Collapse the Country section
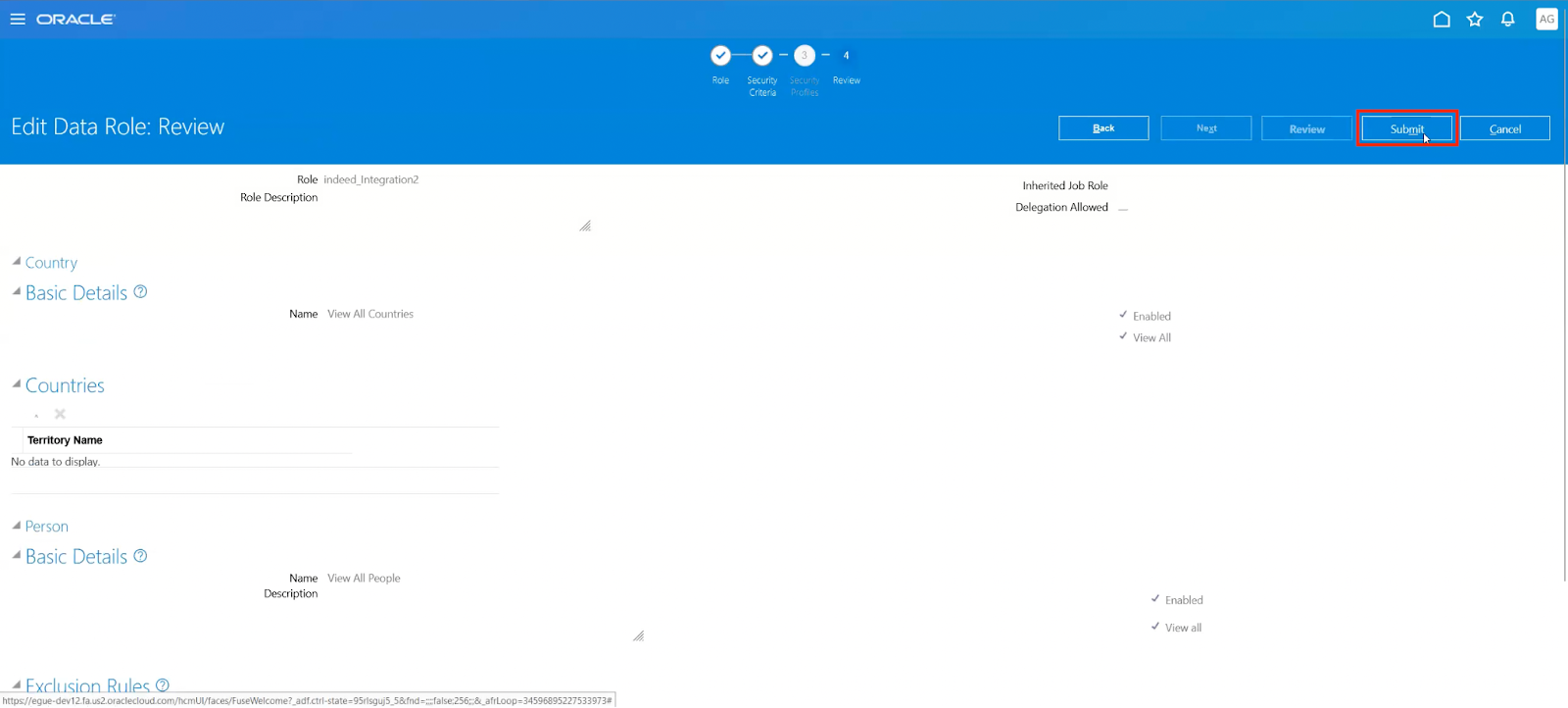This screenshot has width=1568, height=708. (16, 262)
